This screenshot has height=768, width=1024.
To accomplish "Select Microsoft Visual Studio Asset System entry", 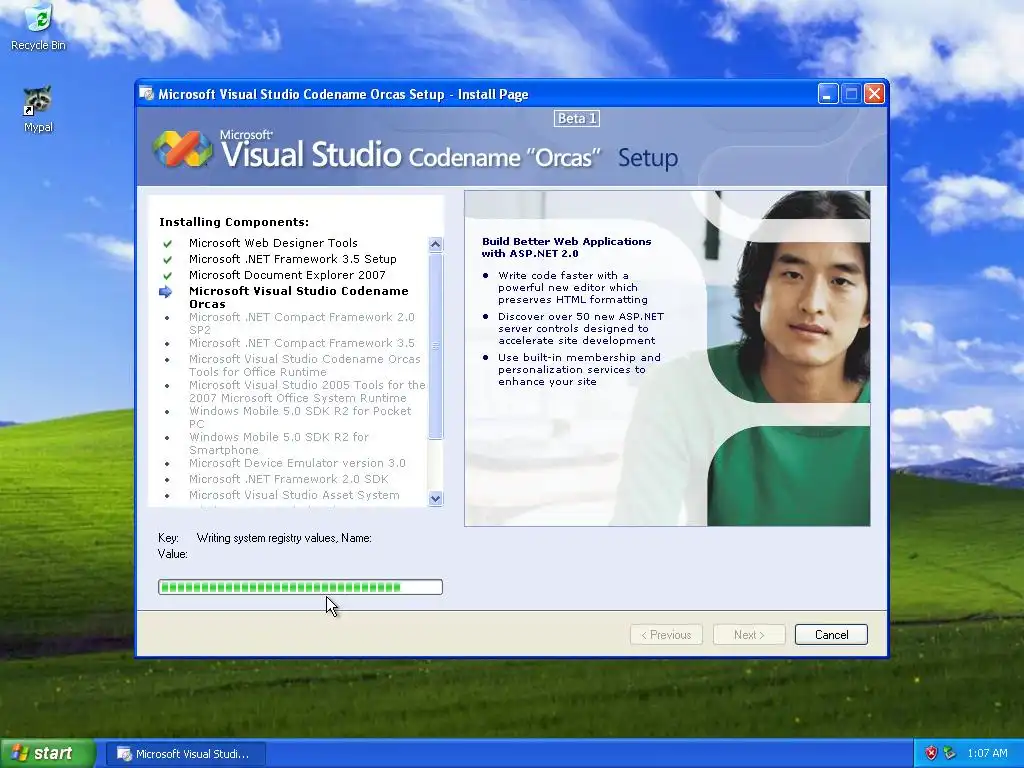I will pyautogui.click(x=295, y=495).
